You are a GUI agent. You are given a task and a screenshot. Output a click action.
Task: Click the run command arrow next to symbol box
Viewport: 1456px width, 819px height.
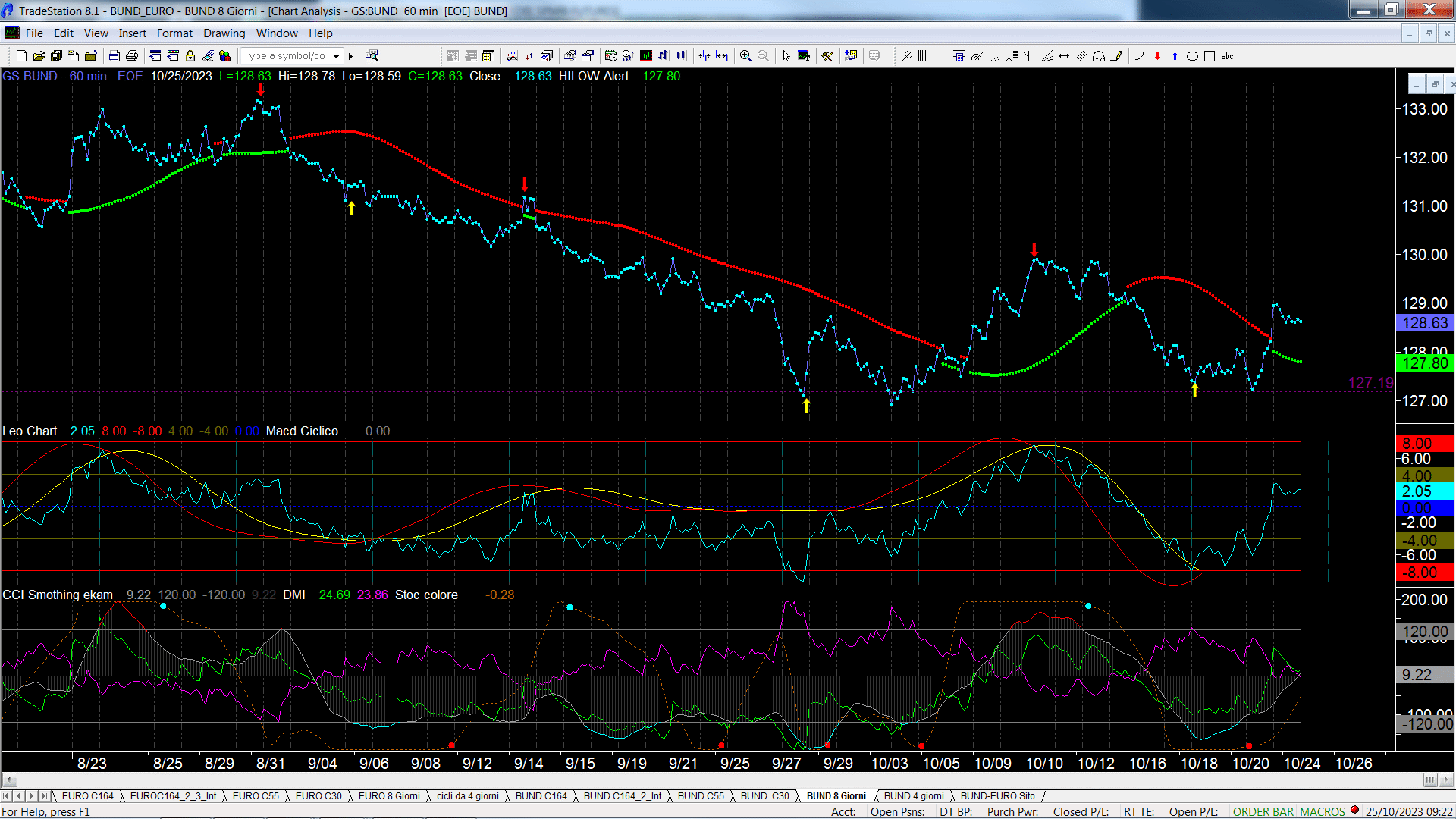(x=350, y=56)
